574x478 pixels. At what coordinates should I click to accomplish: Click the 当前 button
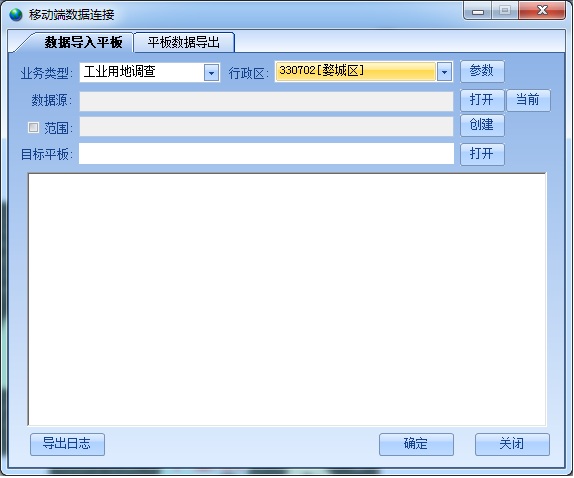528,100
